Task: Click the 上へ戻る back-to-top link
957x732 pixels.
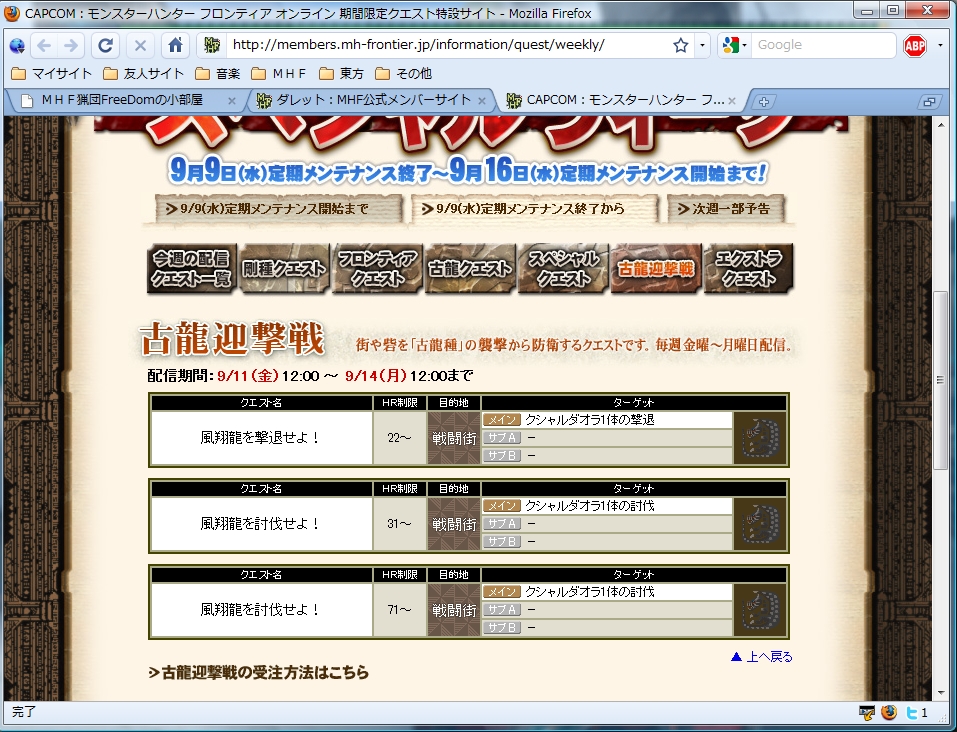Action: [761, 657]
